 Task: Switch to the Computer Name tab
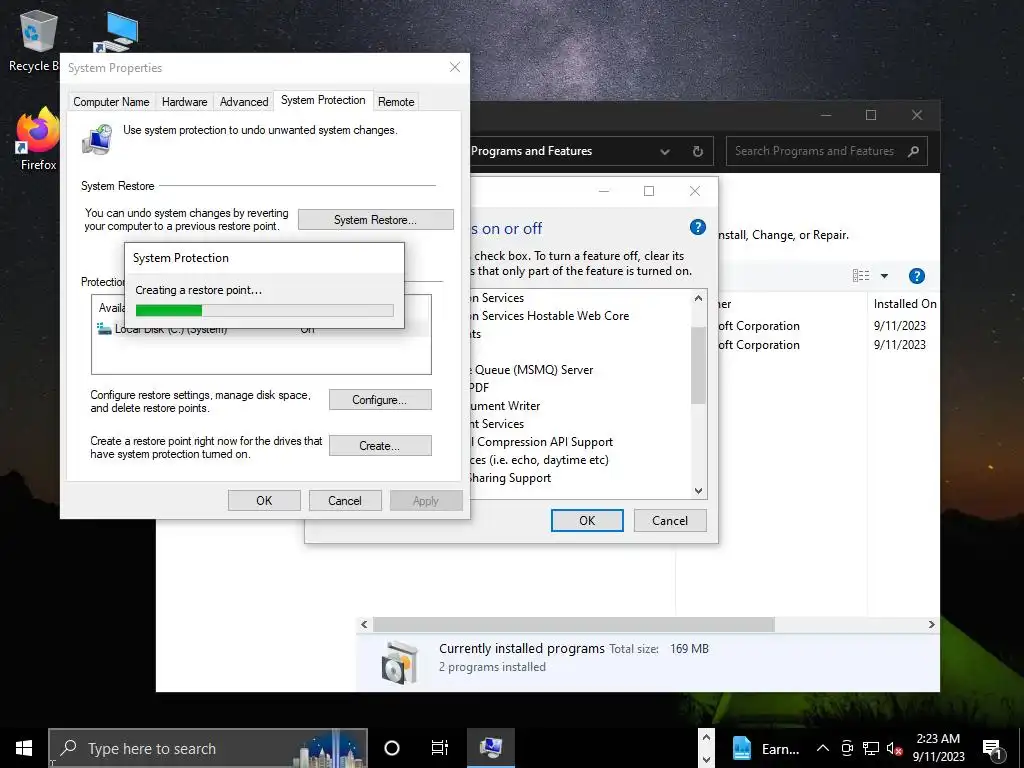click(x=111, y=102)
